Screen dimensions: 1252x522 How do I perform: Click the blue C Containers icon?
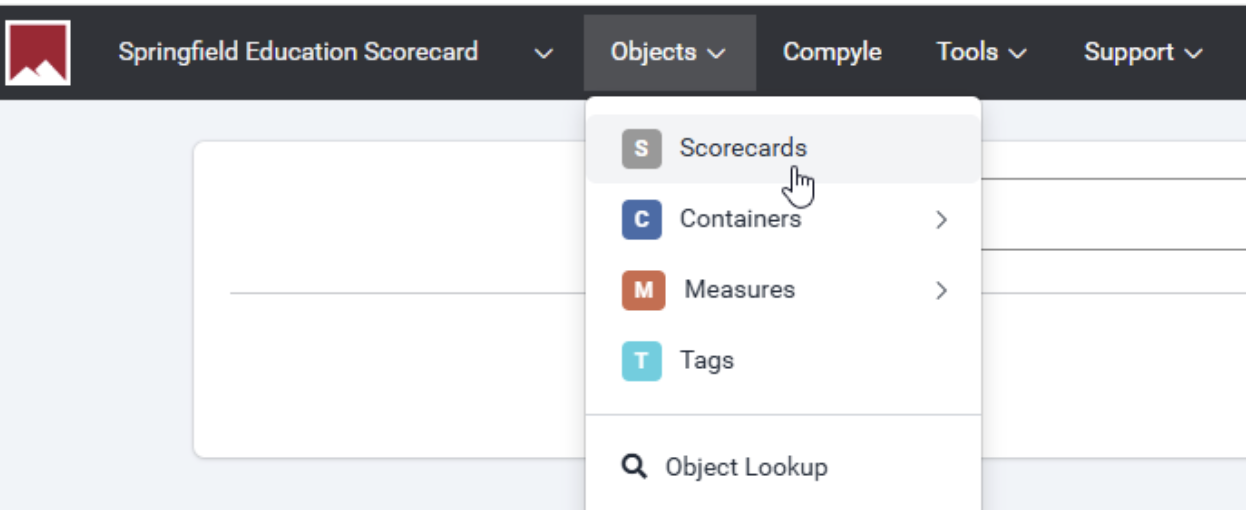tap(641, 219)
